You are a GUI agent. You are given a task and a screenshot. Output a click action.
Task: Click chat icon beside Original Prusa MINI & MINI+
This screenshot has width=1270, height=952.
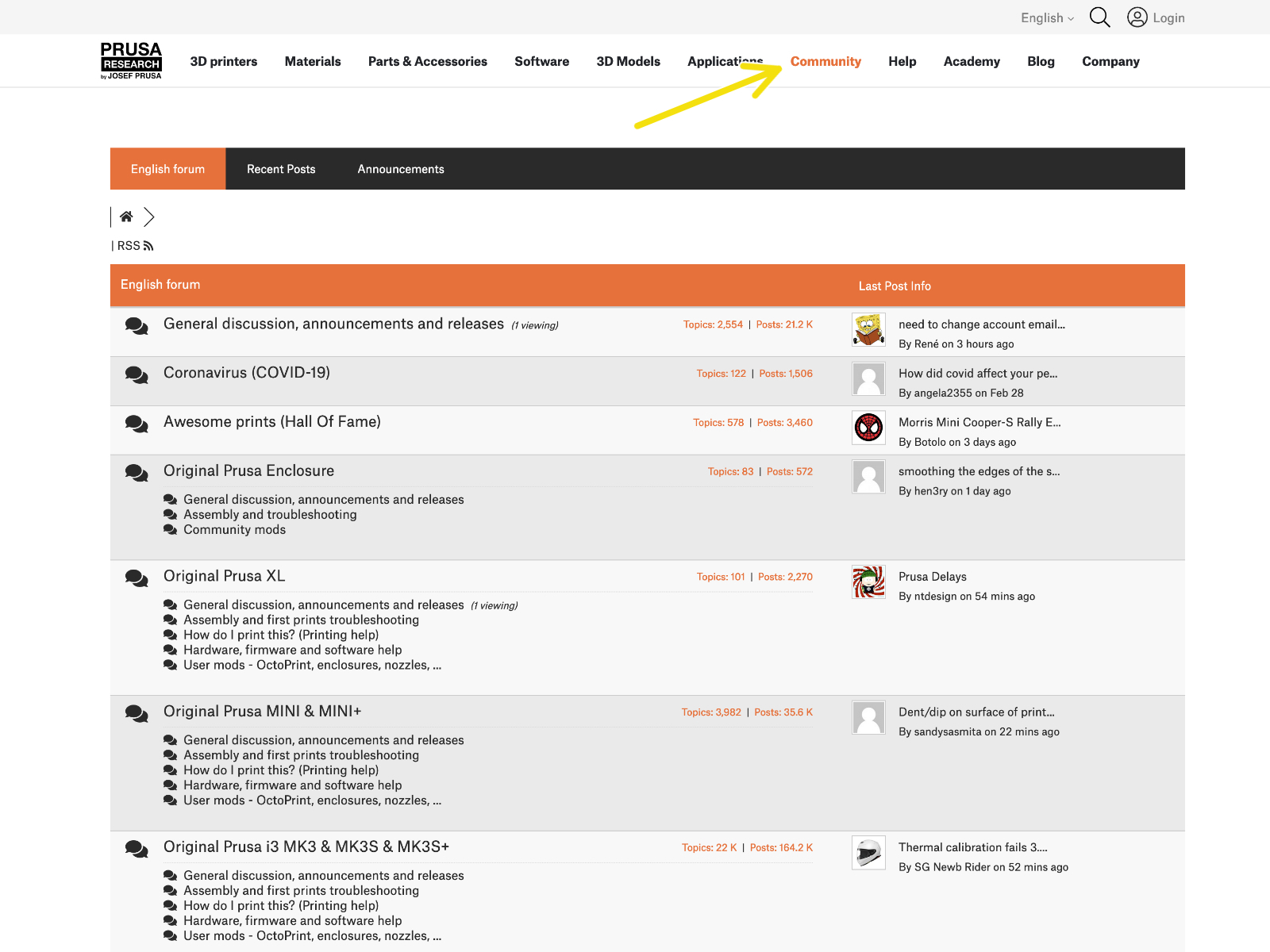point(137,714)
